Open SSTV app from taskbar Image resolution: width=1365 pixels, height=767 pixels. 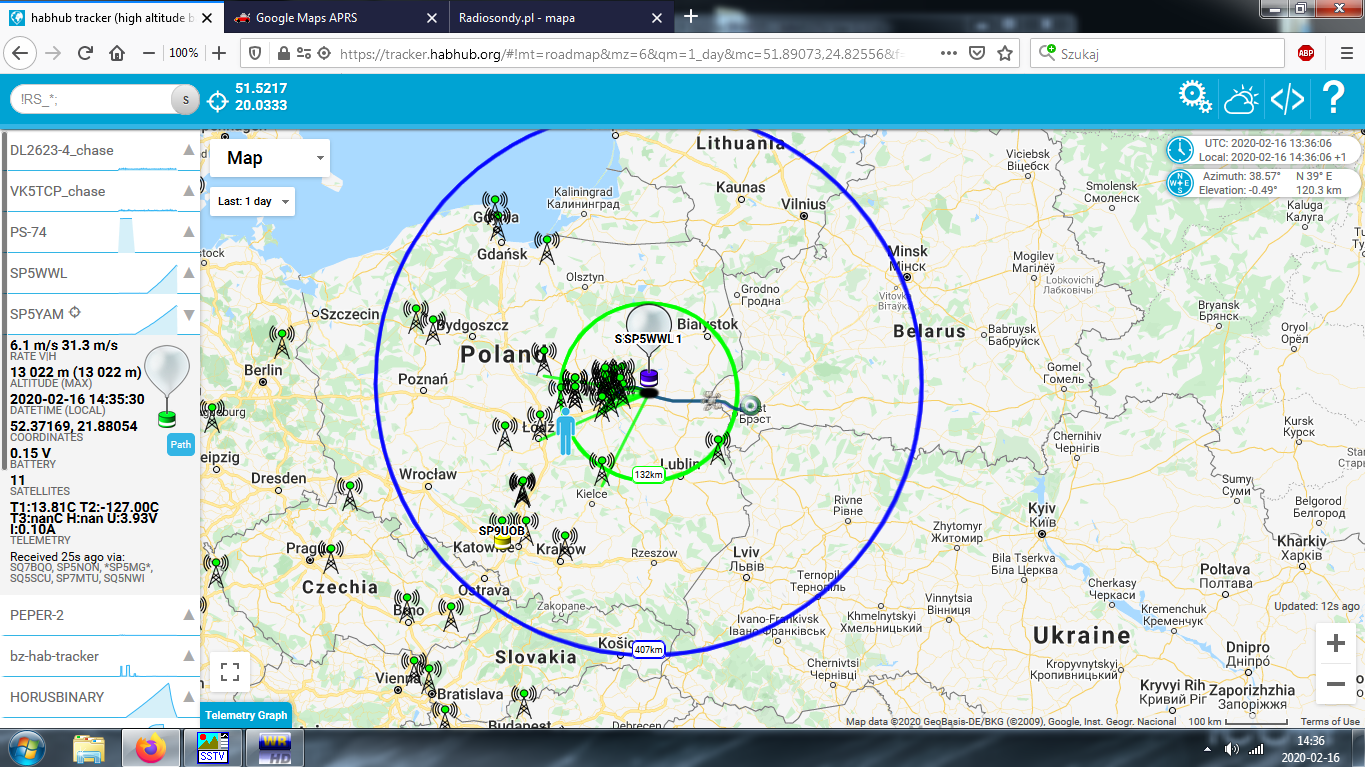[x=212, y=747]
